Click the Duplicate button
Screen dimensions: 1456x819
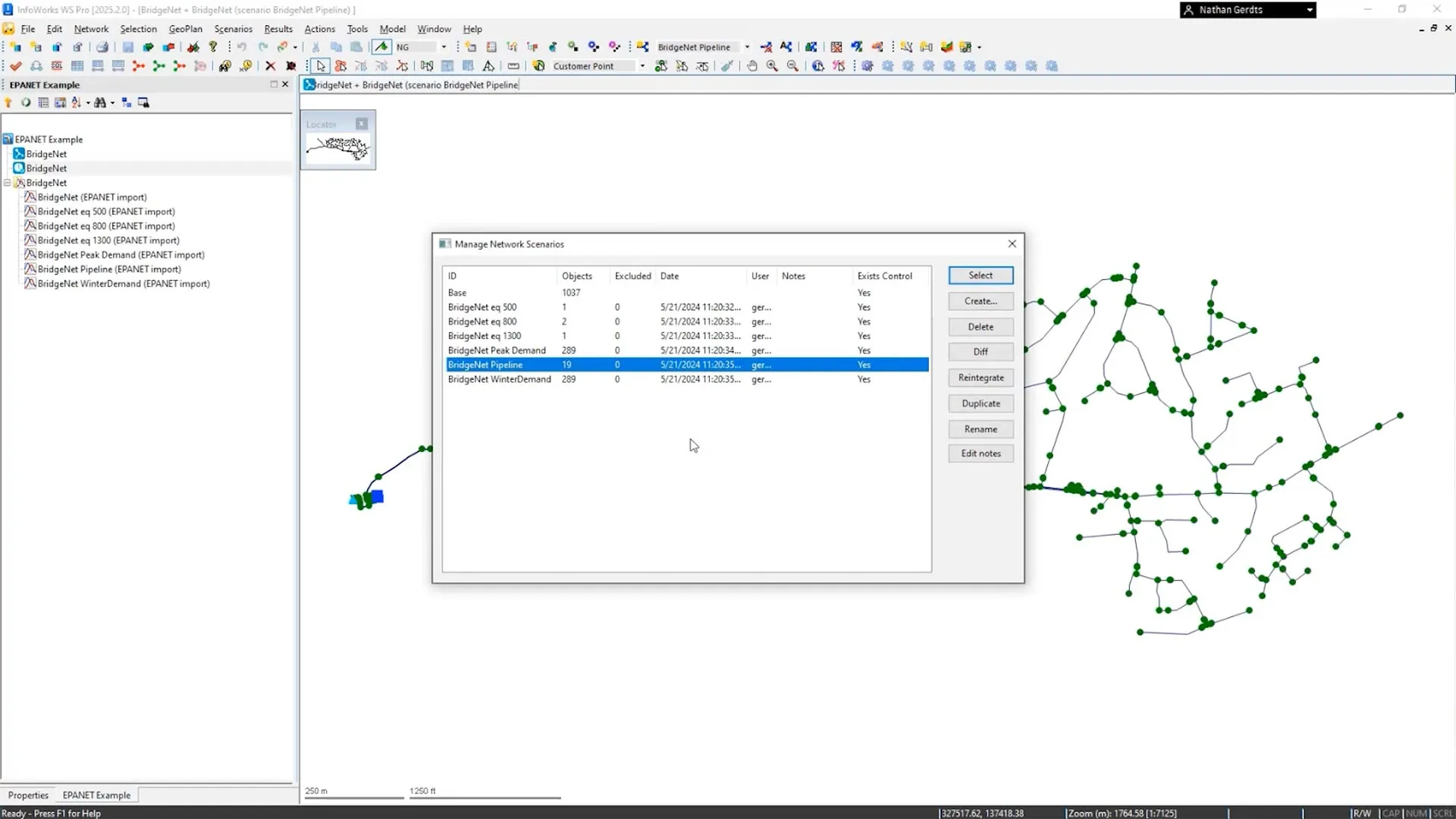click(x=981, y=403)
